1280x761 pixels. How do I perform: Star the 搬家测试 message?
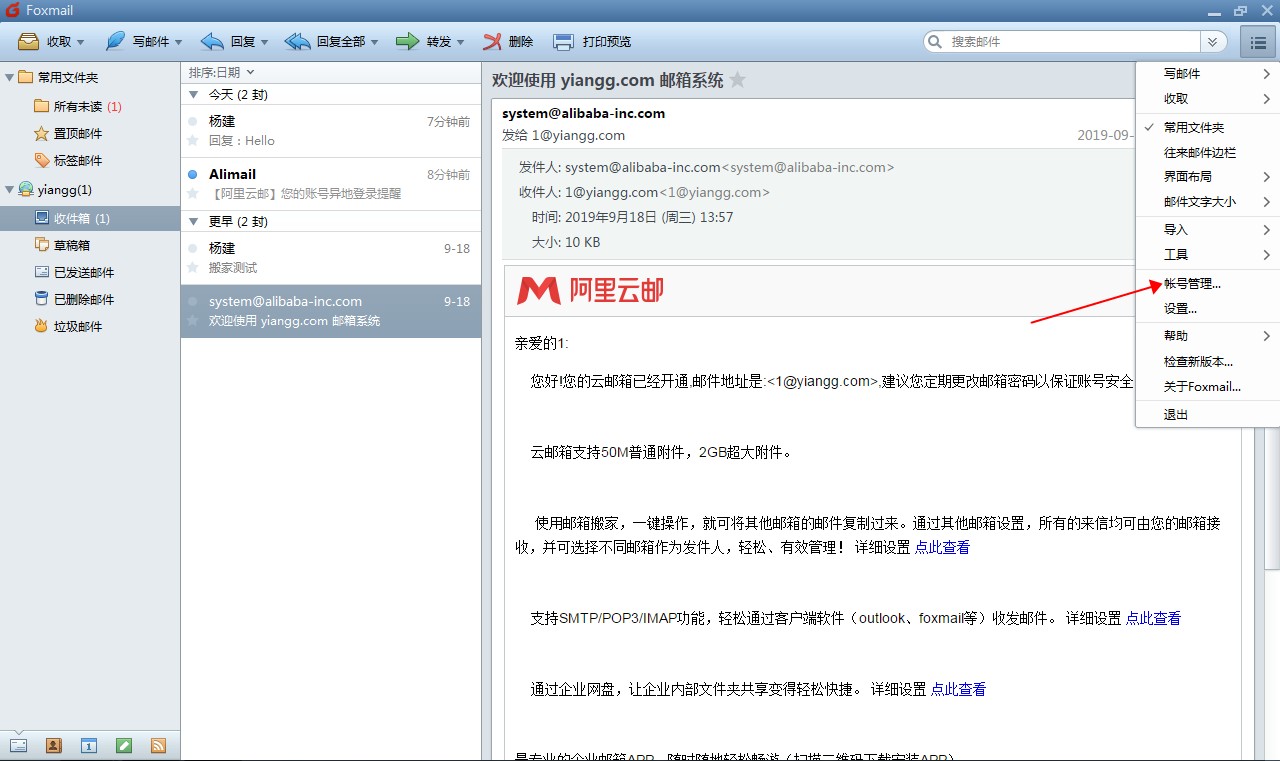click(x=193, y=268)
